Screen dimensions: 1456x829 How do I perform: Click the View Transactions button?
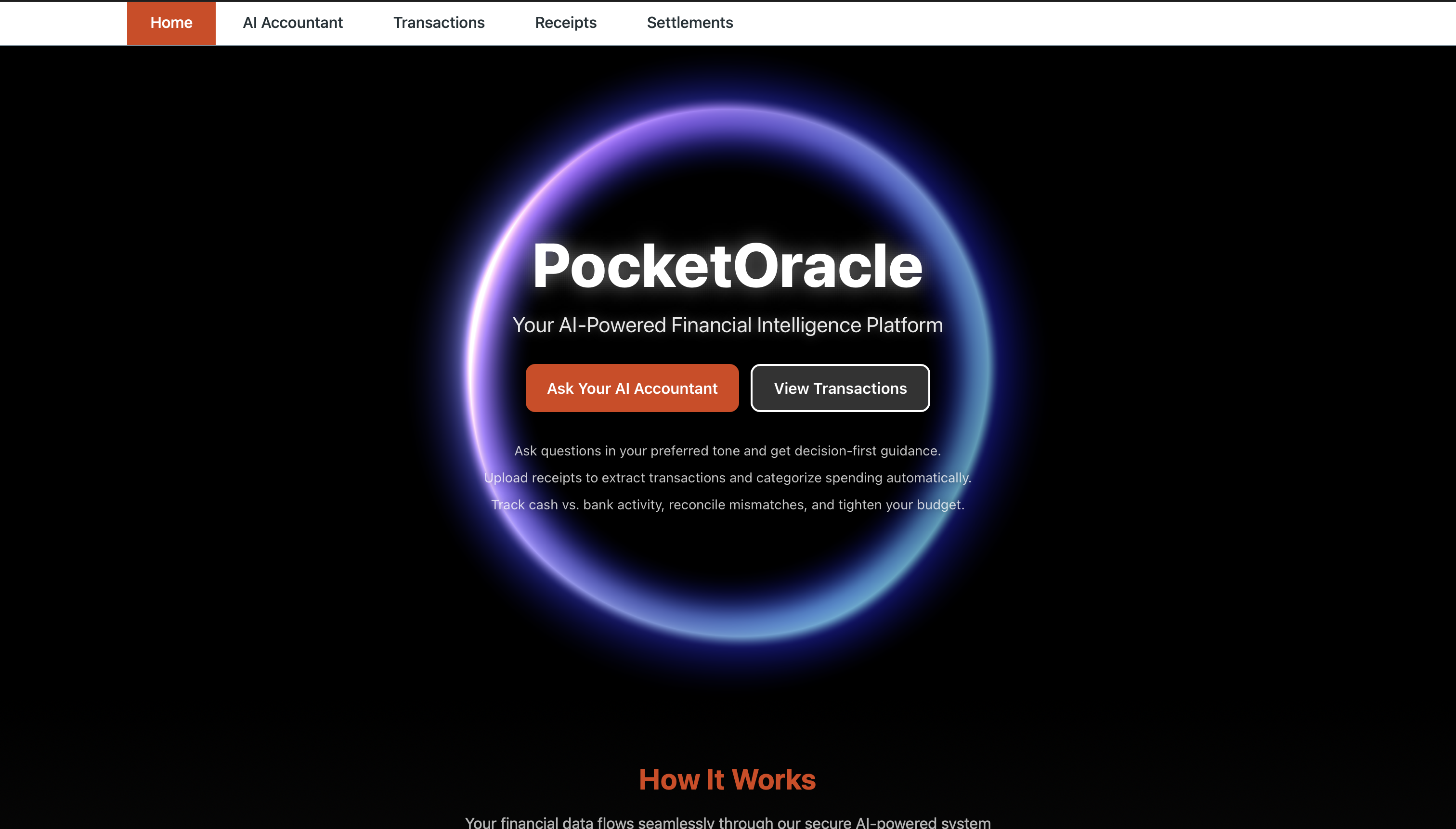pos(840,389)
